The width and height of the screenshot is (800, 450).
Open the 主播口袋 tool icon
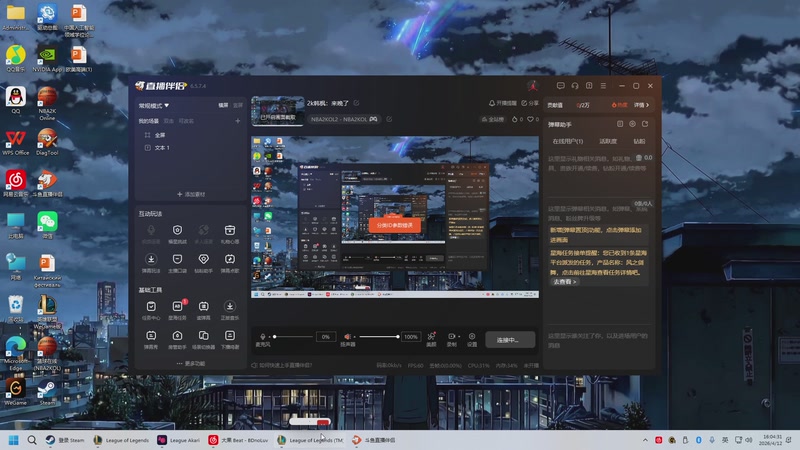click(x=177, y=259)
